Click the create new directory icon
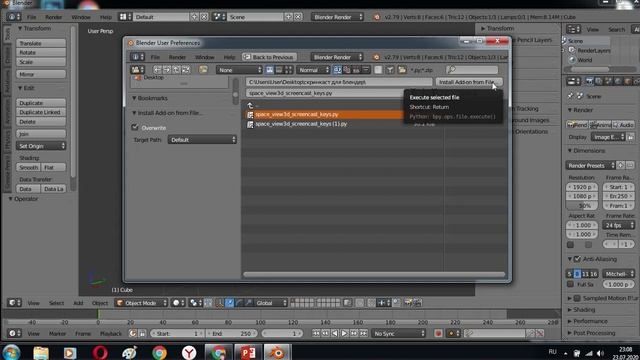Image resolution: width=640 pixels, height=360 pixels. (203, 70)
